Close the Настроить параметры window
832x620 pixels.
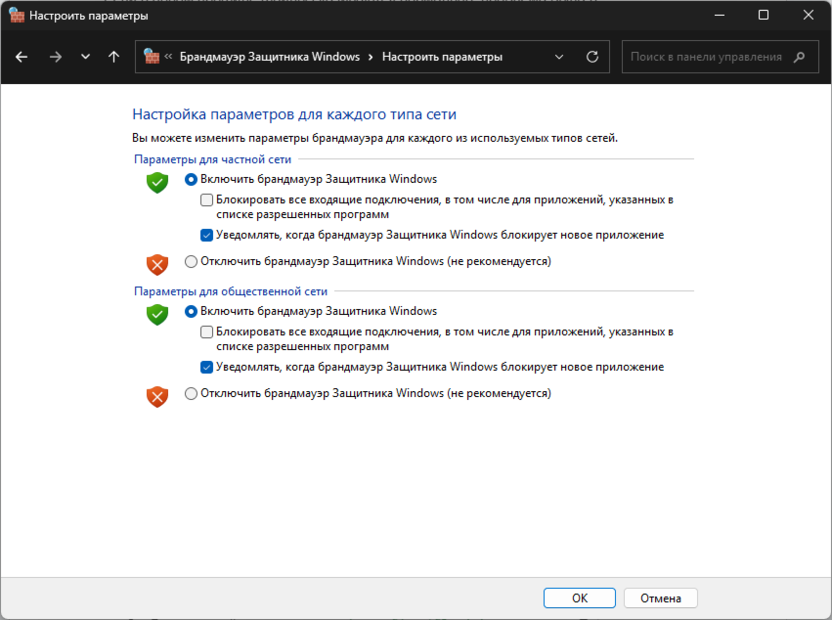pos(808,15)
